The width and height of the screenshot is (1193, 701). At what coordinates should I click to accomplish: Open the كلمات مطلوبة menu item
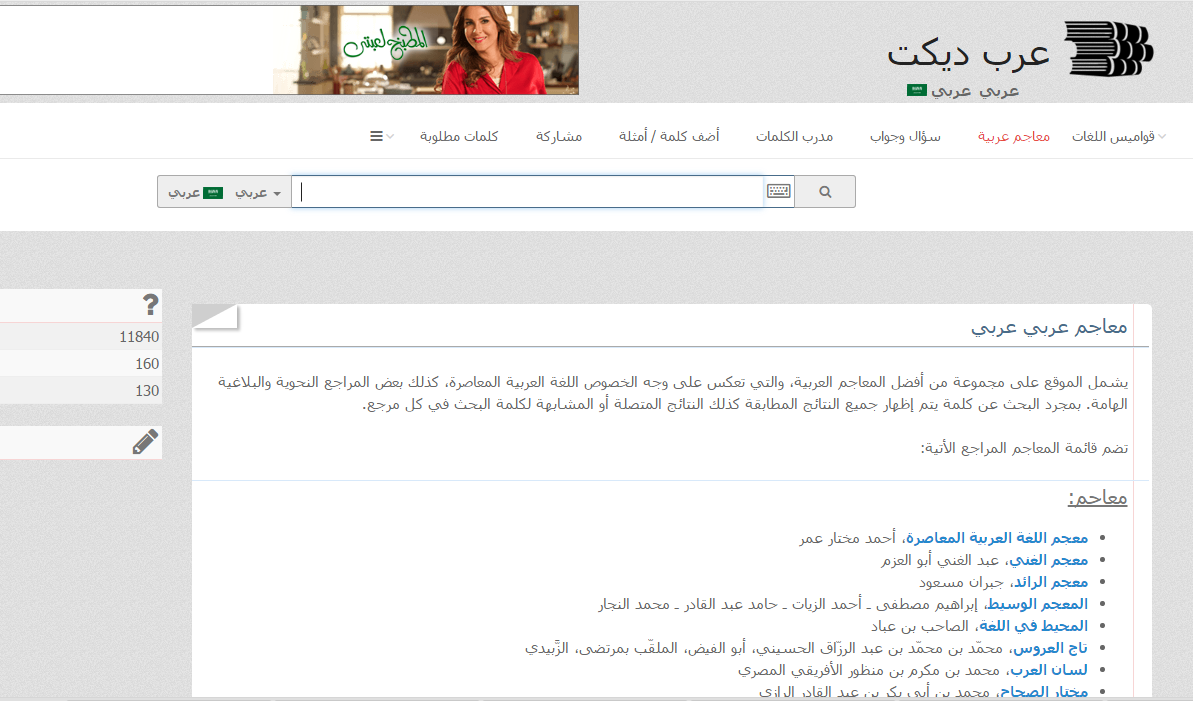pos(459,136)
